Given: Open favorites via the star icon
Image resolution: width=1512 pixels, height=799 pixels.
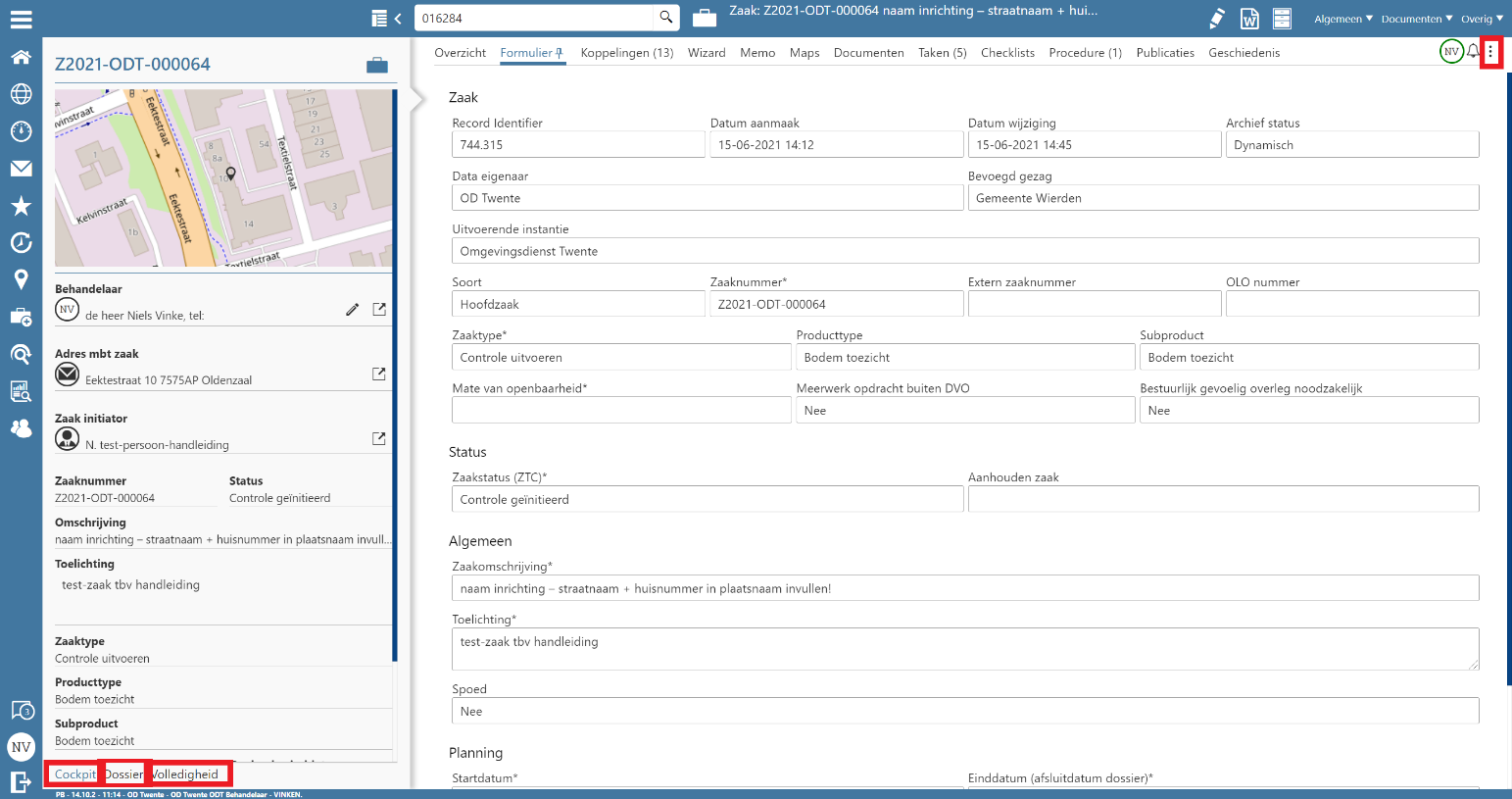Looking at the screenshot, I should [x=21, y=206].
